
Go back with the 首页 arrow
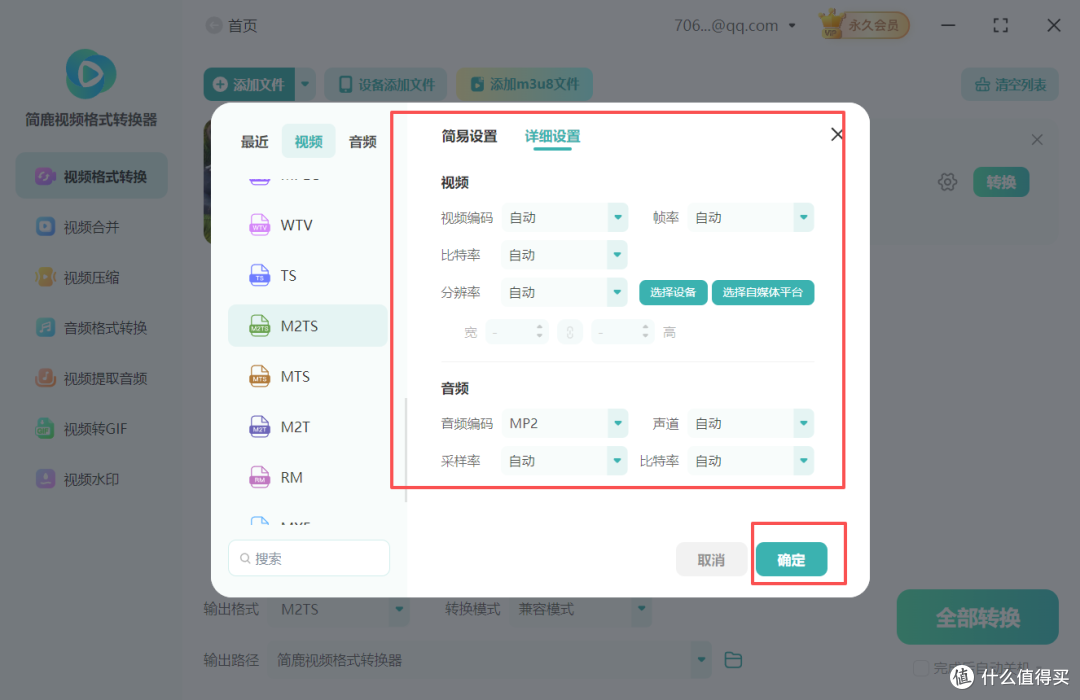[214, 25]
